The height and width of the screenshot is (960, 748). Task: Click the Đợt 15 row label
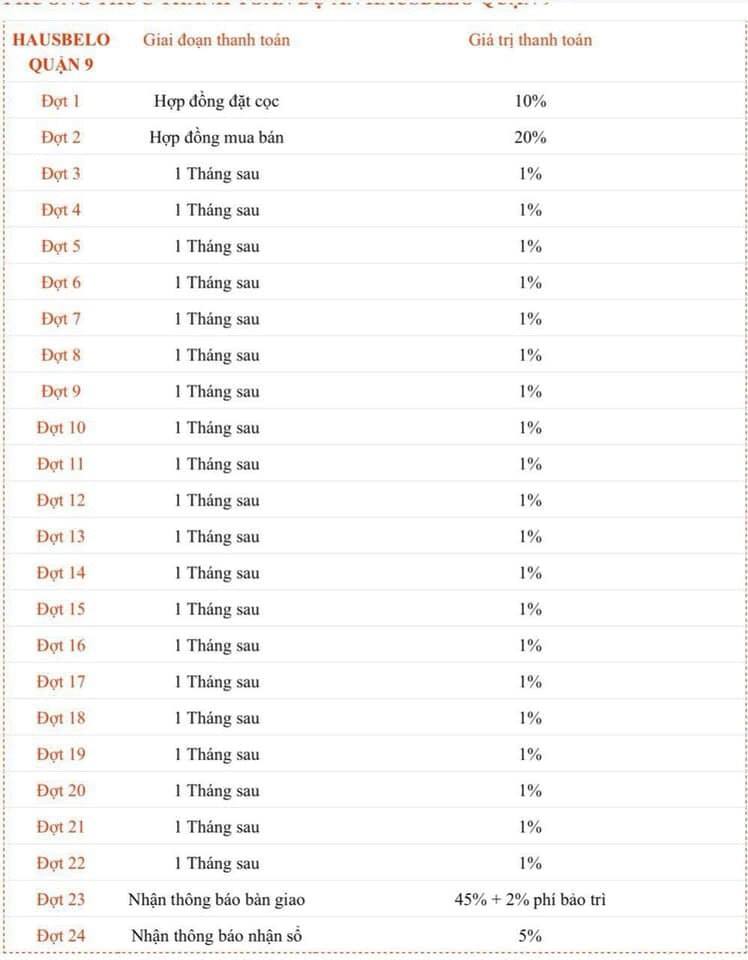click(61, 609)
